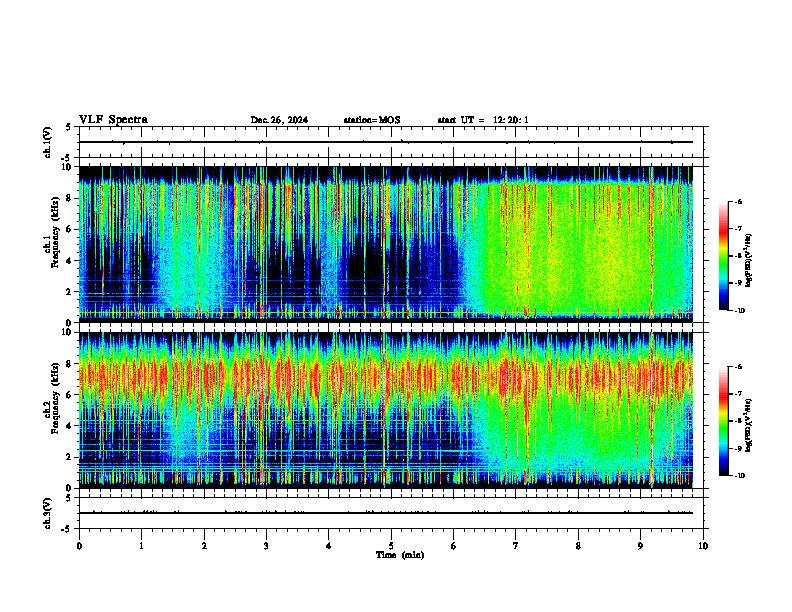Click the time axis tick label '9'
This screenshot has height=612, width=792.
tap(640, 546)
